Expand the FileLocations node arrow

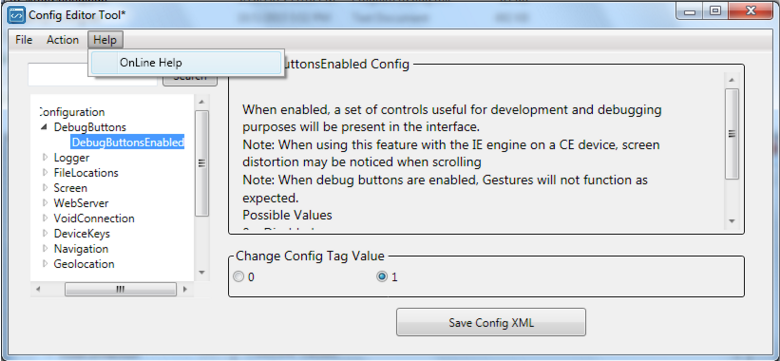click(x=45, y=173)
